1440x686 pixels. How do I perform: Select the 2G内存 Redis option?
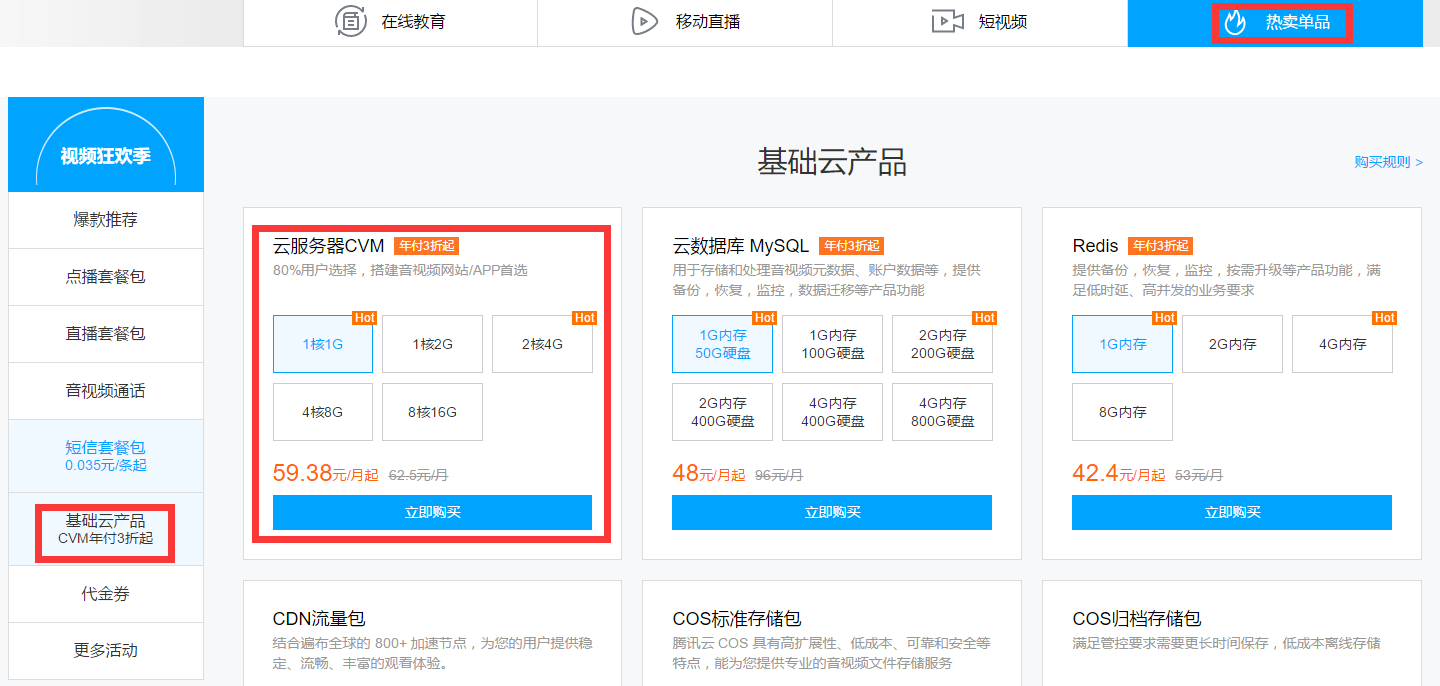point(1232,343)
